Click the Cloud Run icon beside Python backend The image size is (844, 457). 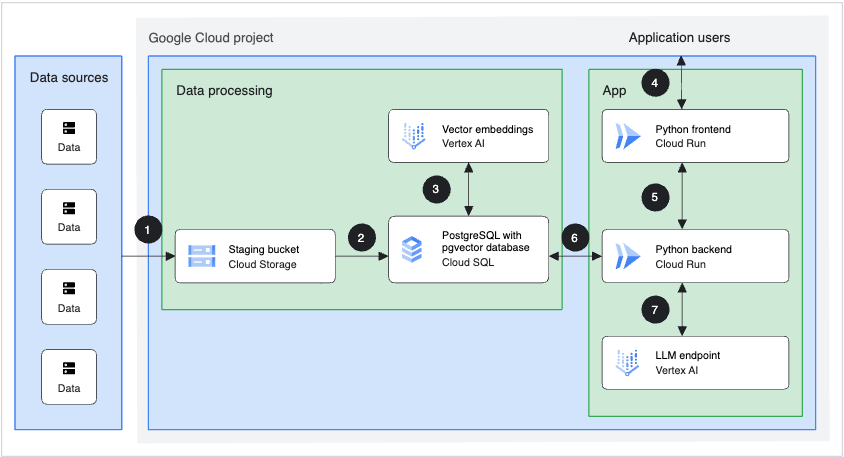(628, 256)
